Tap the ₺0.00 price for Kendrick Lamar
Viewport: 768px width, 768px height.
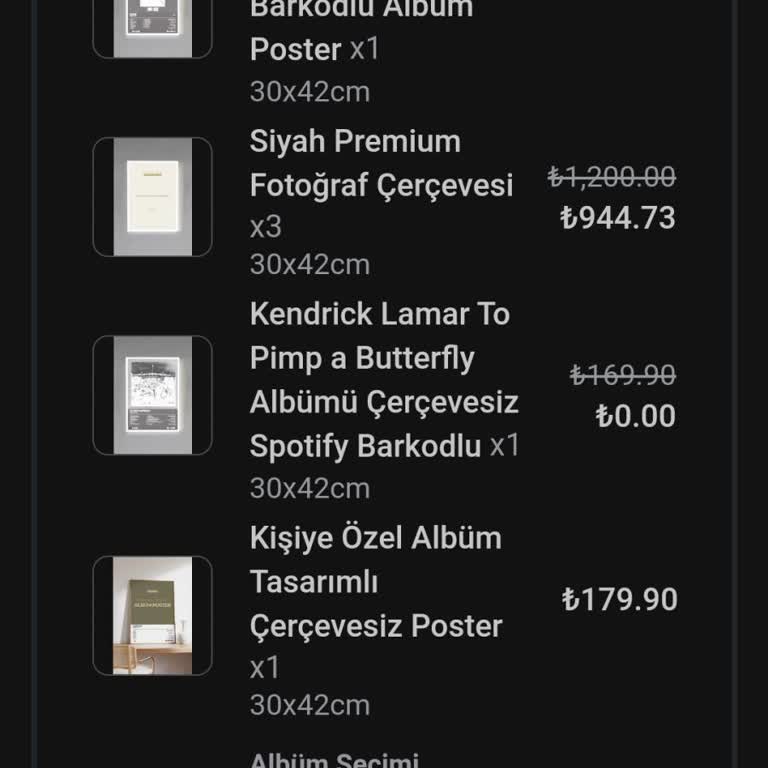point(635,416)
